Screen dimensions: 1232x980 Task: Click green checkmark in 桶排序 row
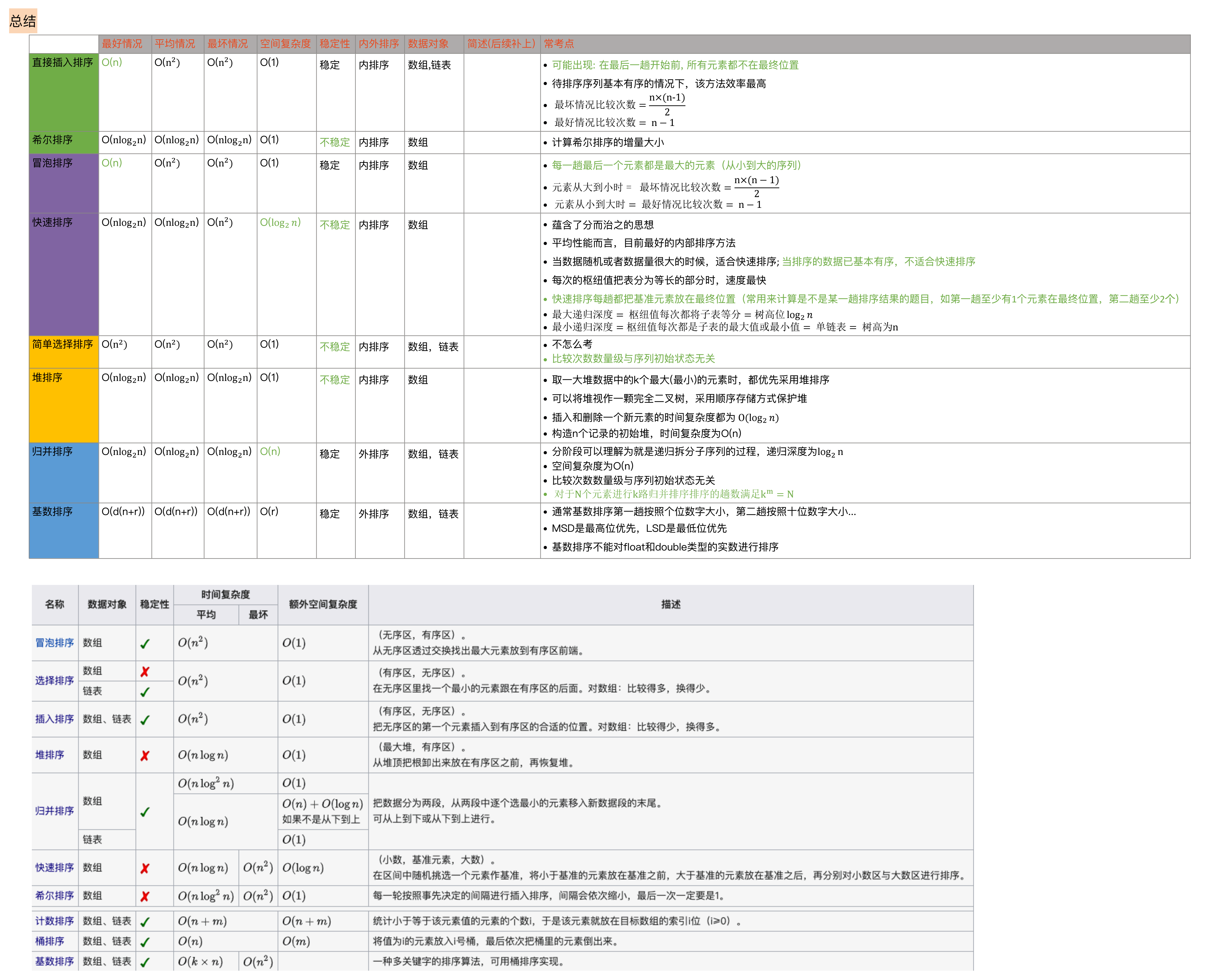(145, 942)
